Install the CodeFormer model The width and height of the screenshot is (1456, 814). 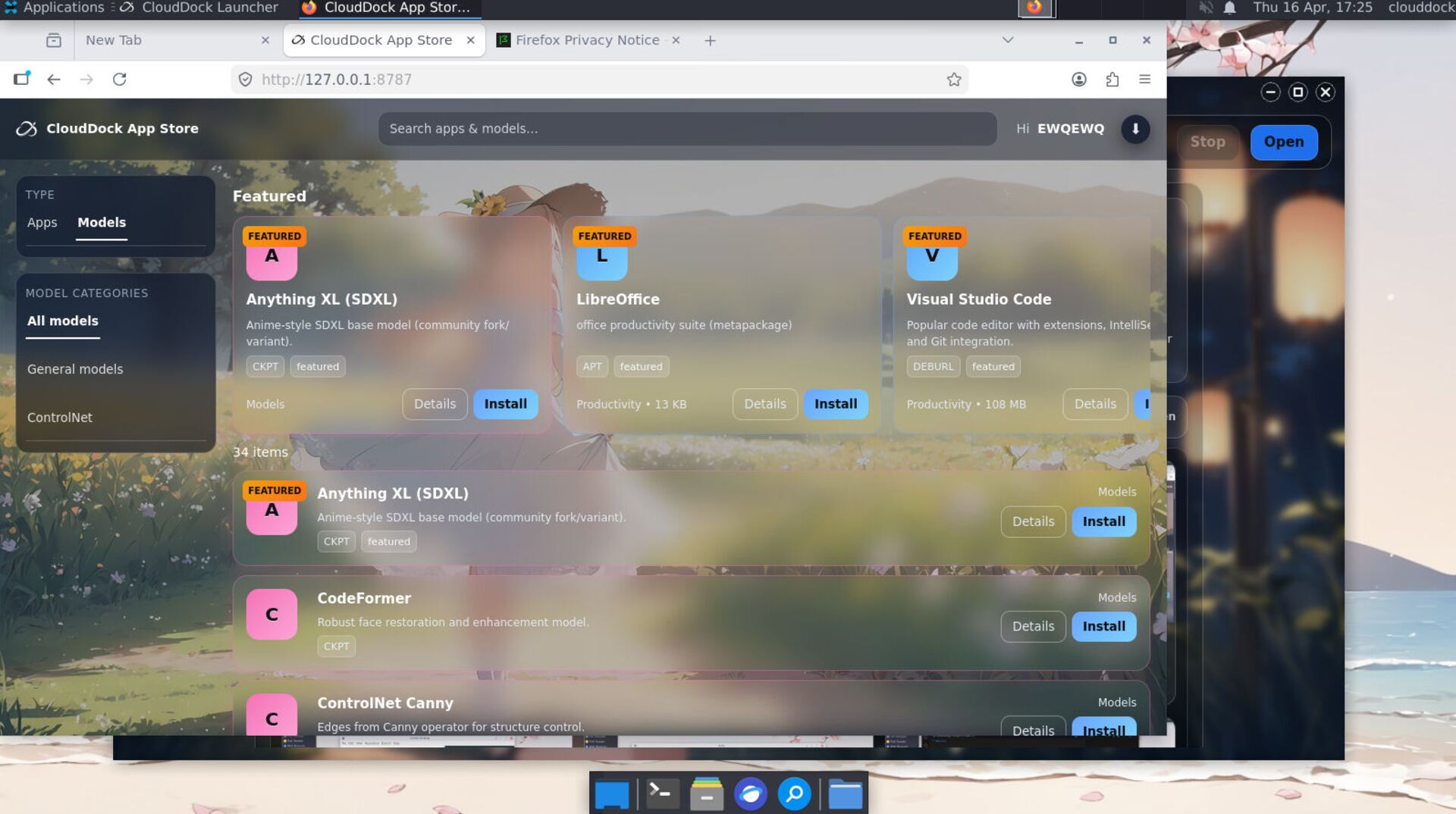(x=1103, y=627)
